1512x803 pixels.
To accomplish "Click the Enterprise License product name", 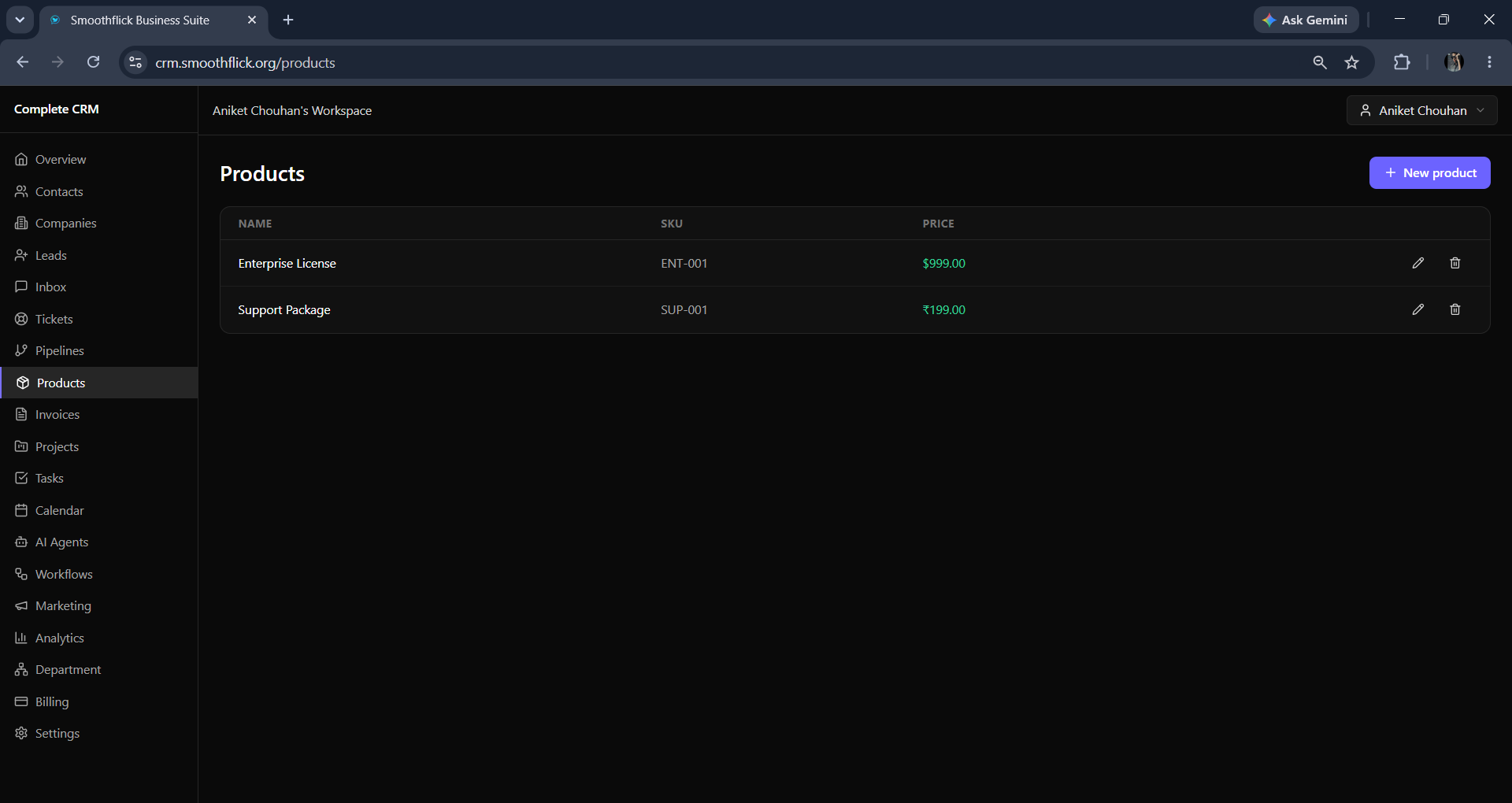I will click(x=287, y=263).
